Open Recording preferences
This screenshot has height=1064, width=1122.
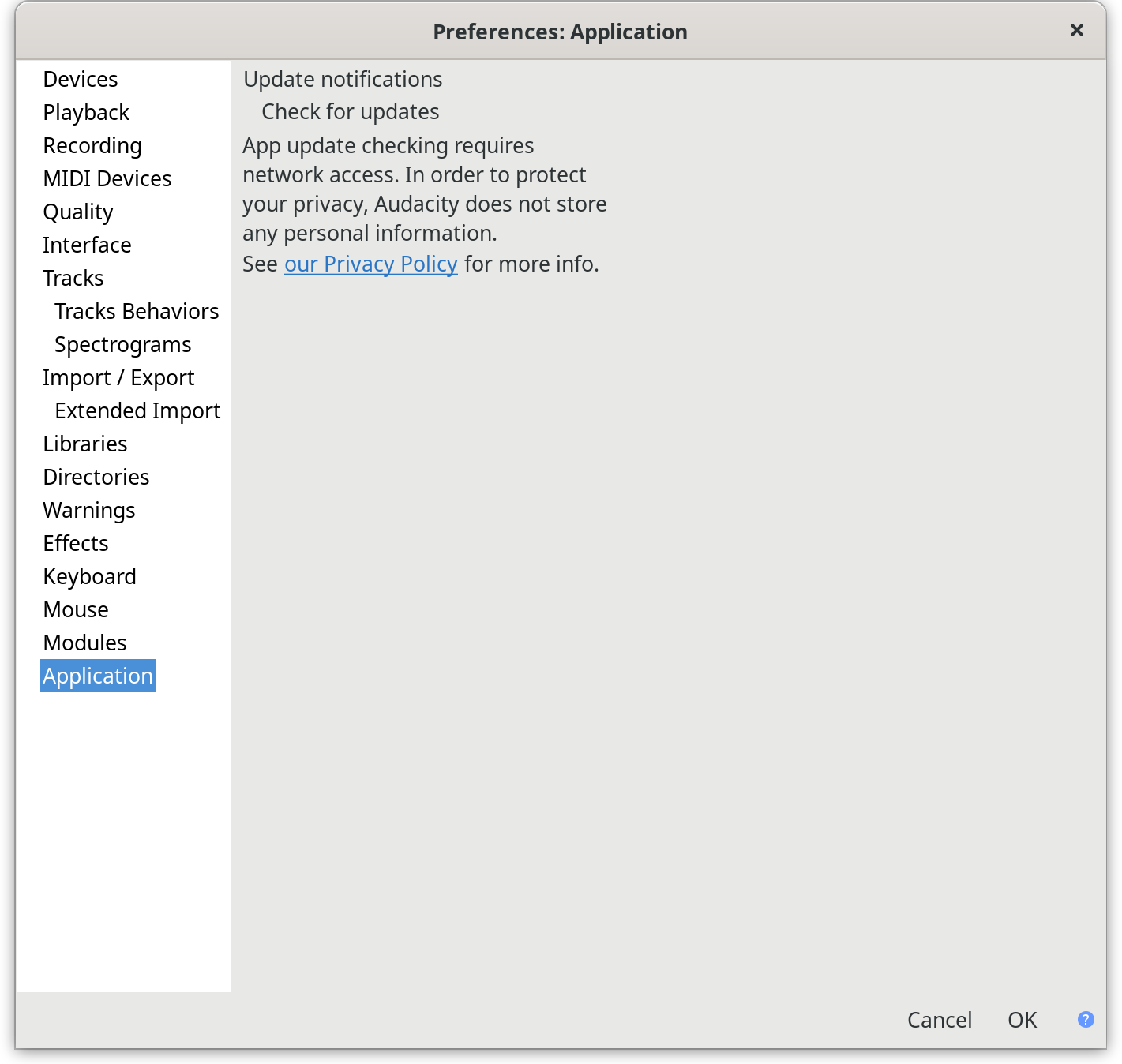(x=92, y=145)
